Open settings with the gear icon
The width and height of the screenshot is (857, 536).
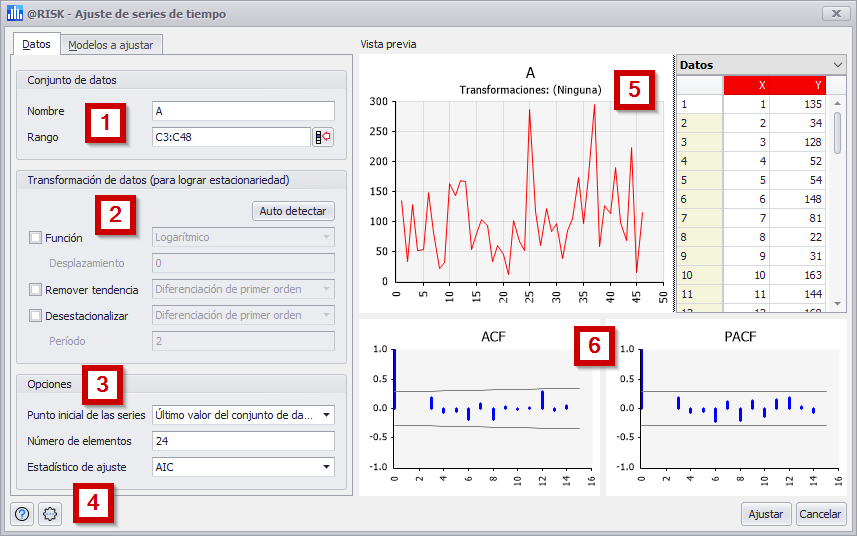tap(50, 514)
